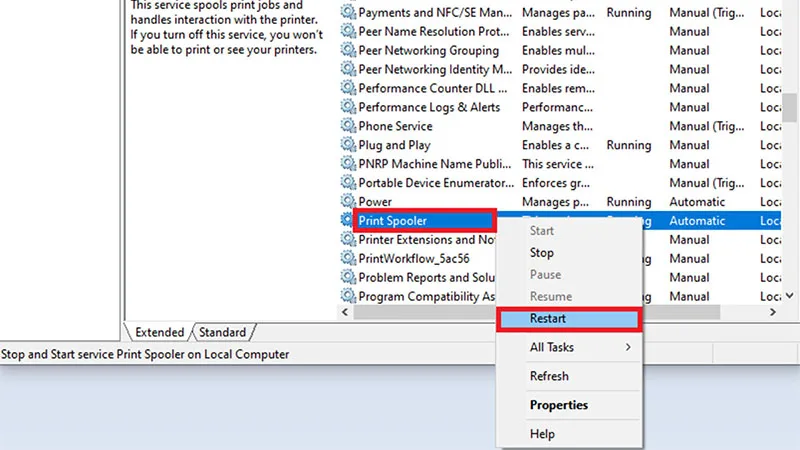Click the Manual (Trig... startup of Phone Service
Viewport: 800px width, 450px height.
point(707,126)
